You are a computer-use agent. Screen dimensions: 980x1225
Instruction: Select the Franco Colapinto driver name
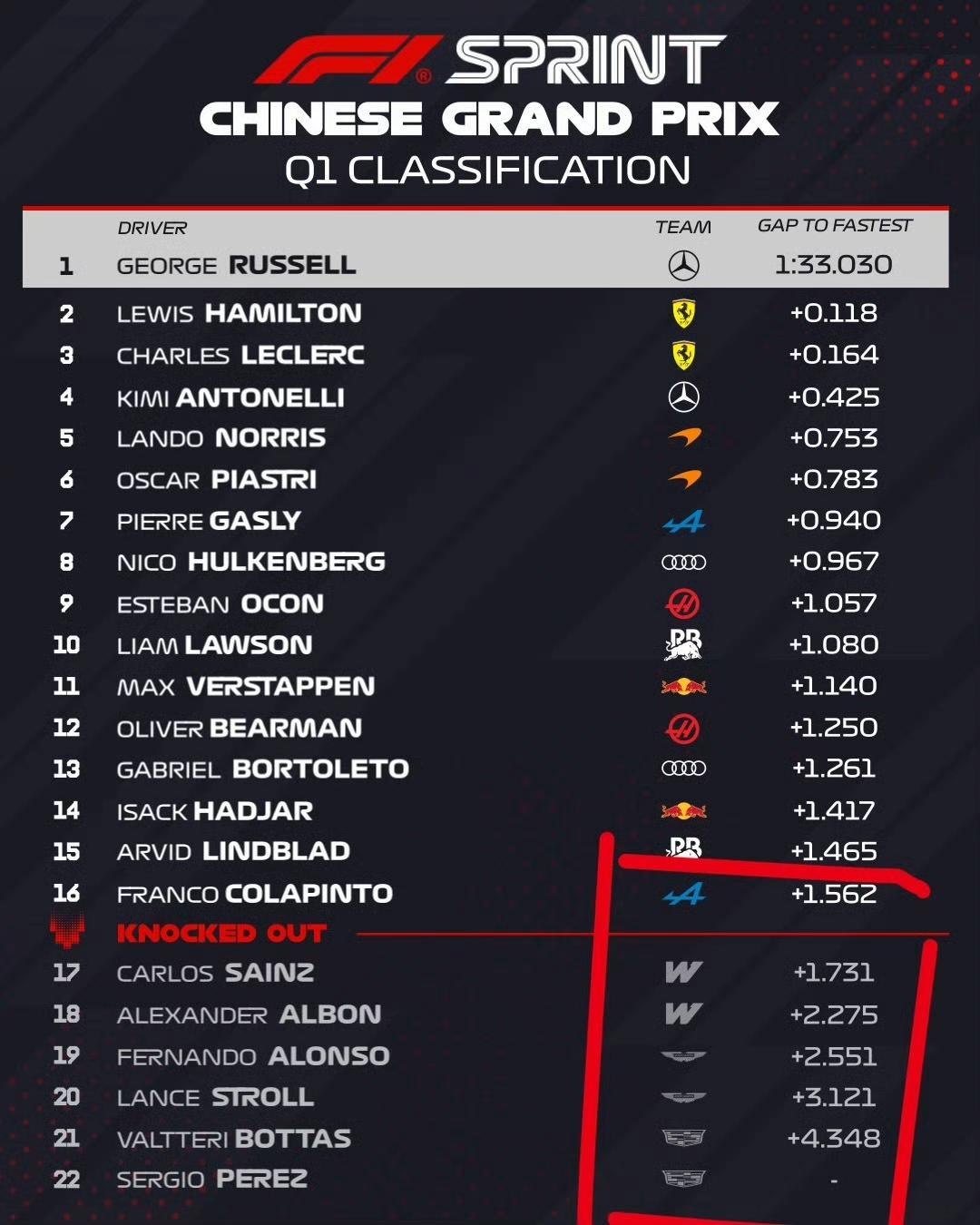point(254,894)
